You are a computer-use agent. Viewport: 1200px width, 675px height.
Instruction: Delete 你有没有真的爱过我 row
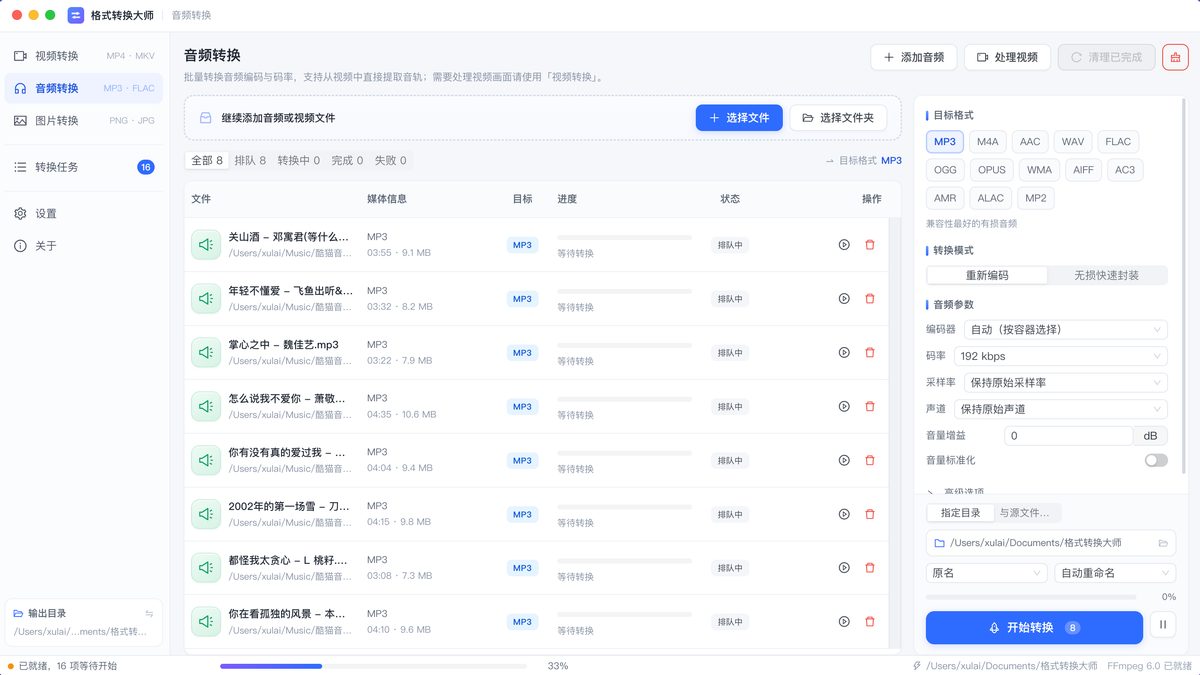tap(869, 461)
